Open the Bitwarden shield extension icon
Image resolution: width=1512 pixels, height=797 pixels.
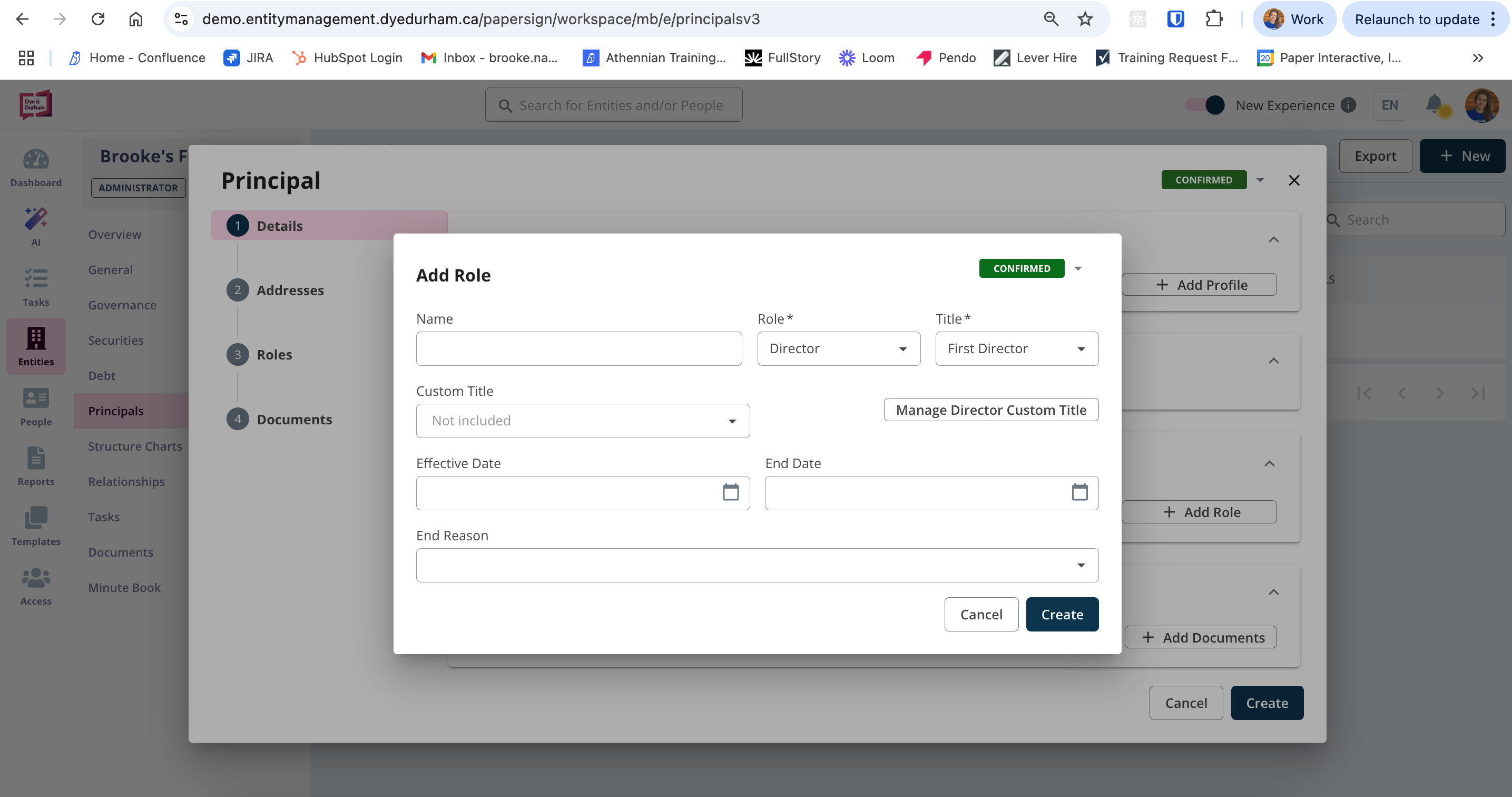point(1176,19)
